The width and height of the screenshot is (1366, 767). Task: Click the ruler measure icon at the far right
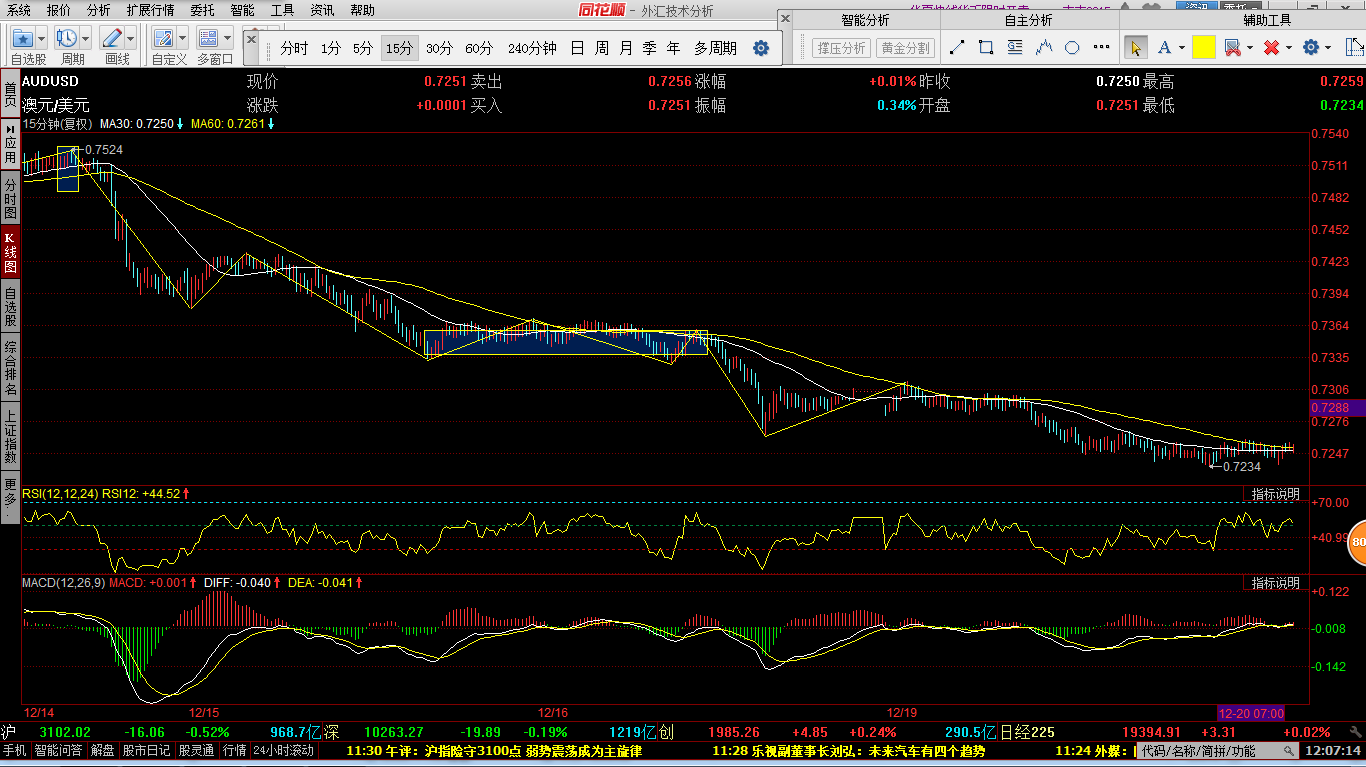click(1353, 47)
